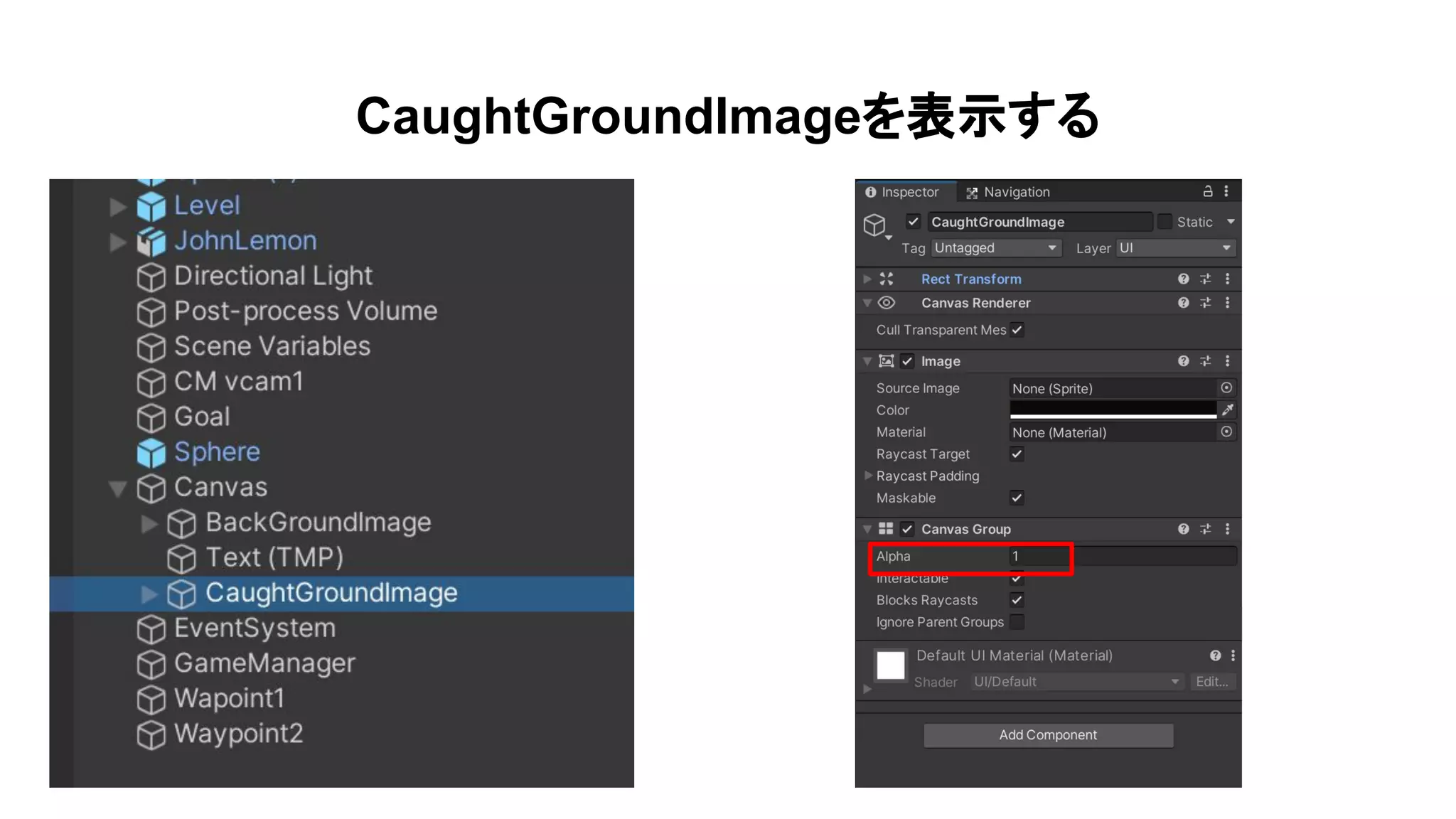Toggle the Raycast Target checkbox

pos(1017,454)
